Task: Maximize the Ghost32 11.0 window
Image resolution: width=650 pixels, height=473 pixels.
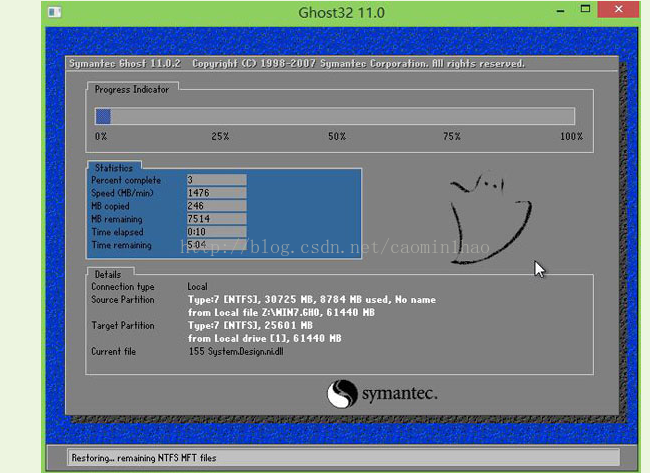Action: point(585,9)
